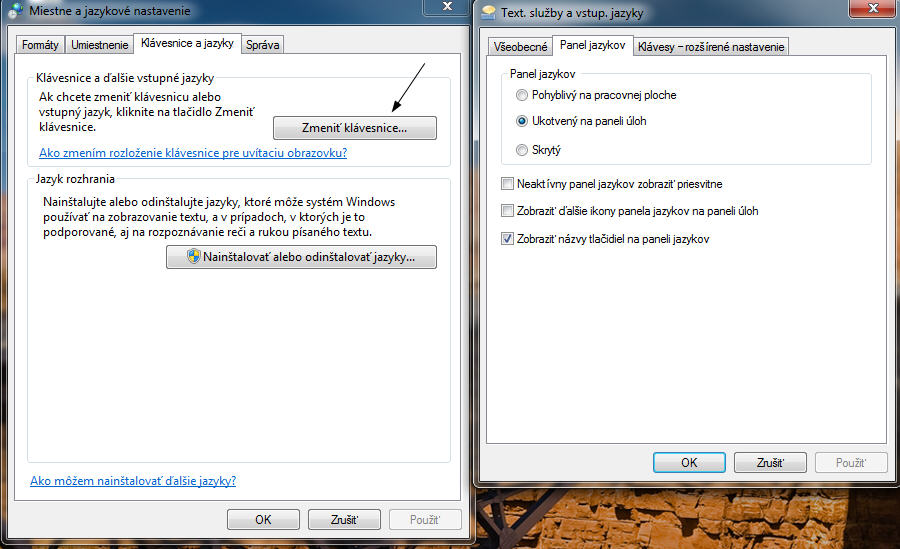Screen dimensions: 900x549
Task: Confirm with OK in Miestne a jazykové nastavenie
Action: pyautogui.click(x=263, y=520)
